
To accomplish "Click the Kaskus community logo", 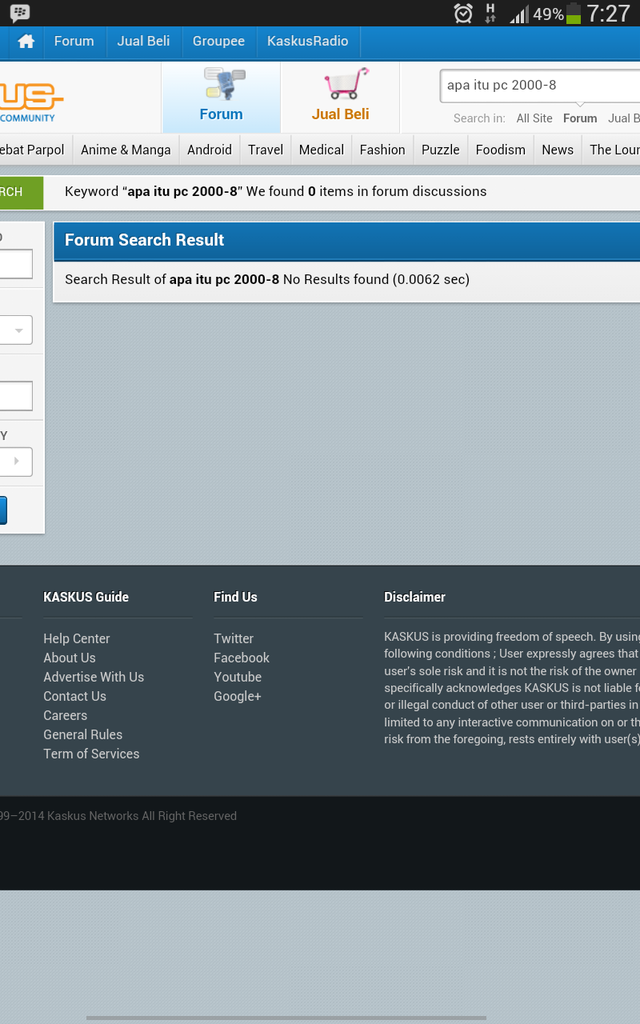I will point(31,101).
